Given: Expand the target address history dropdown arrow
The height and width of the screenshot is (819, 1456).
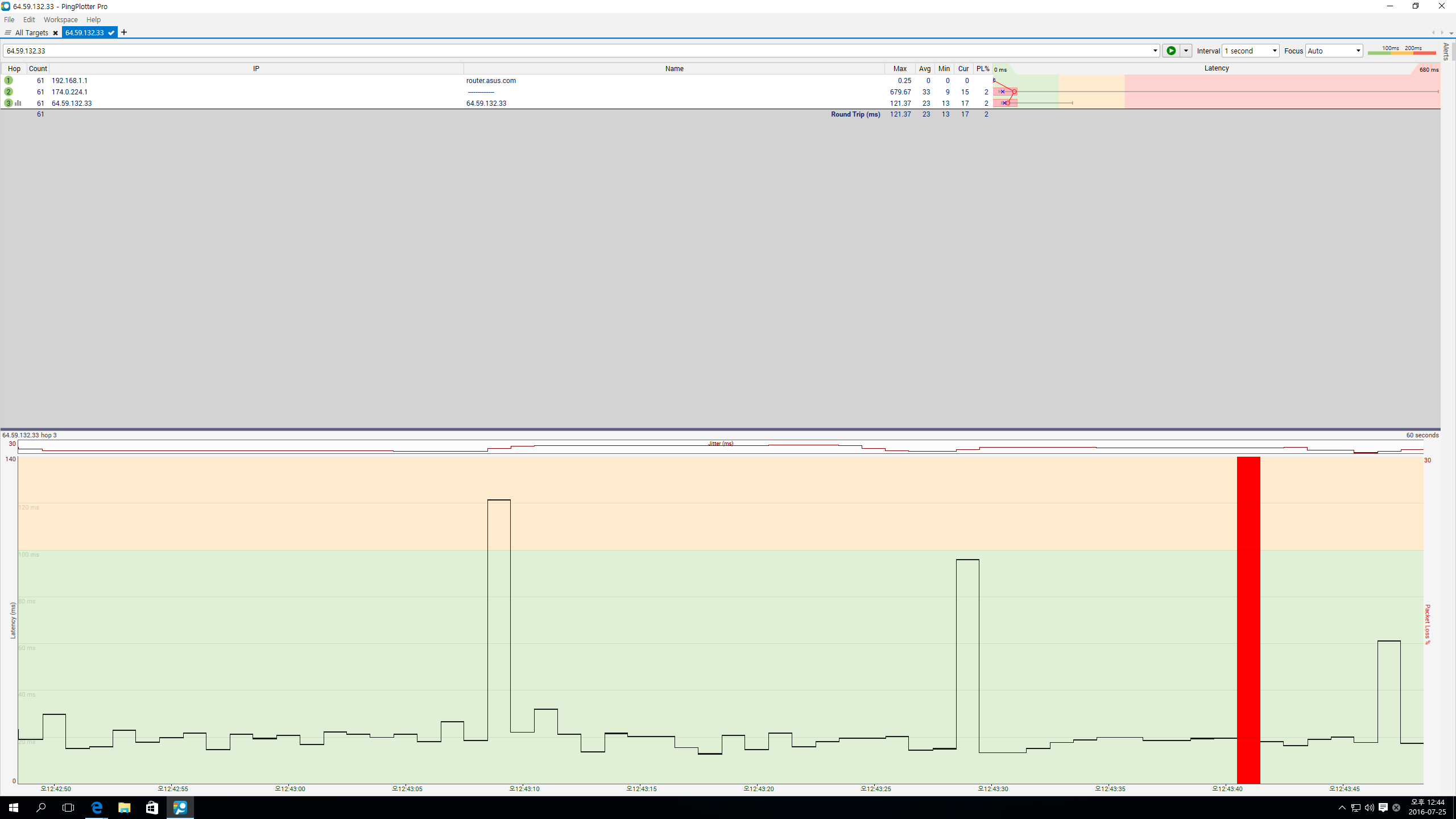Looking at the screenshot, I should tap(1155, 51).
